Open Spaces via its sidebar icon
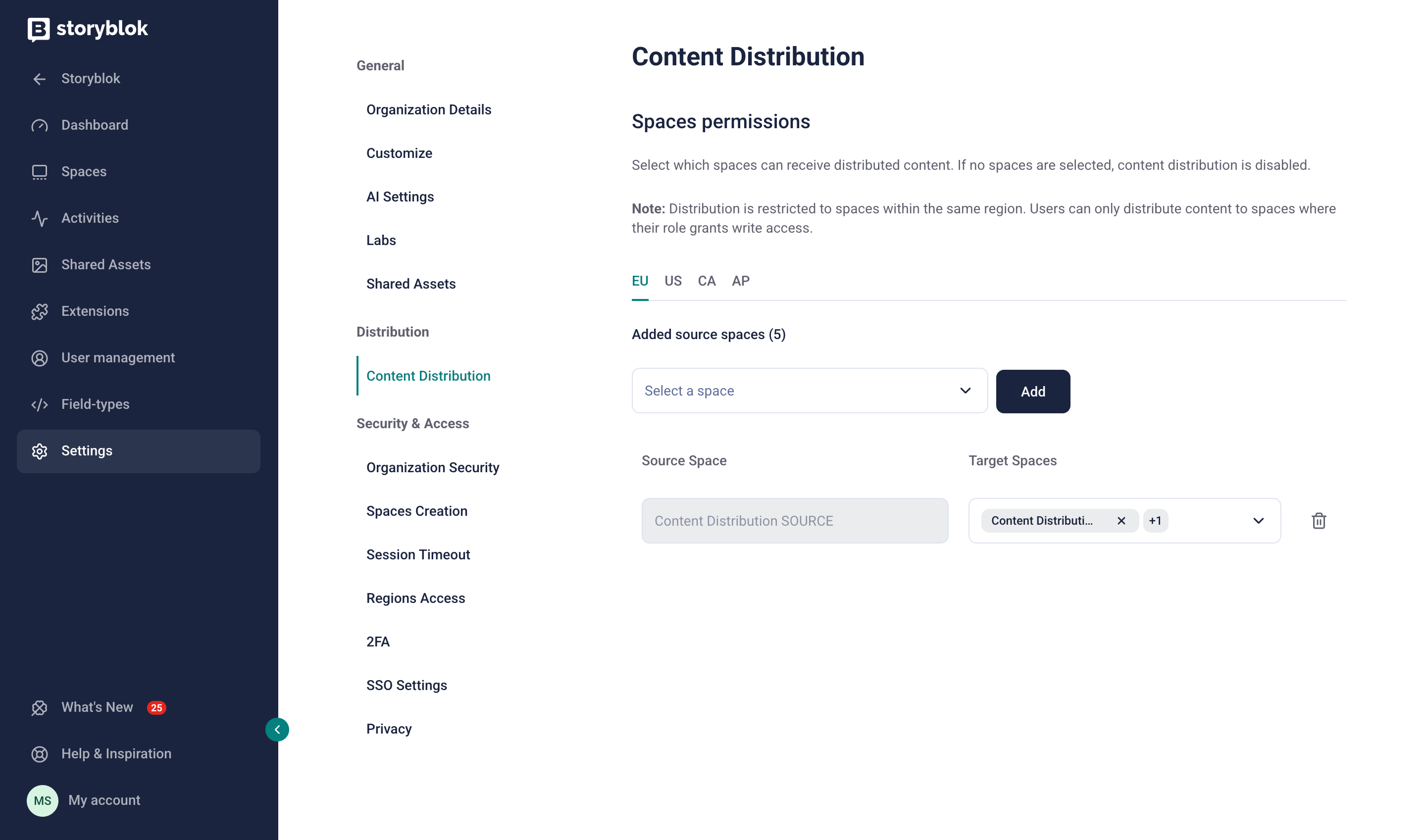Image resolution: width=1426 pixels, height=840 pixels. (40, 172)
